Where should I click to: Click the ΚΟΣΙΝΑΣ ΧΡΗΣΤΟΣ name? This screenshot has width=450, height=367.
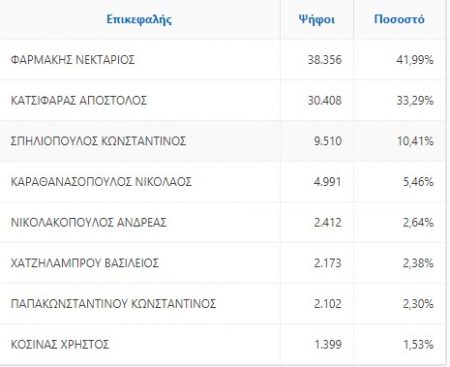60,345
